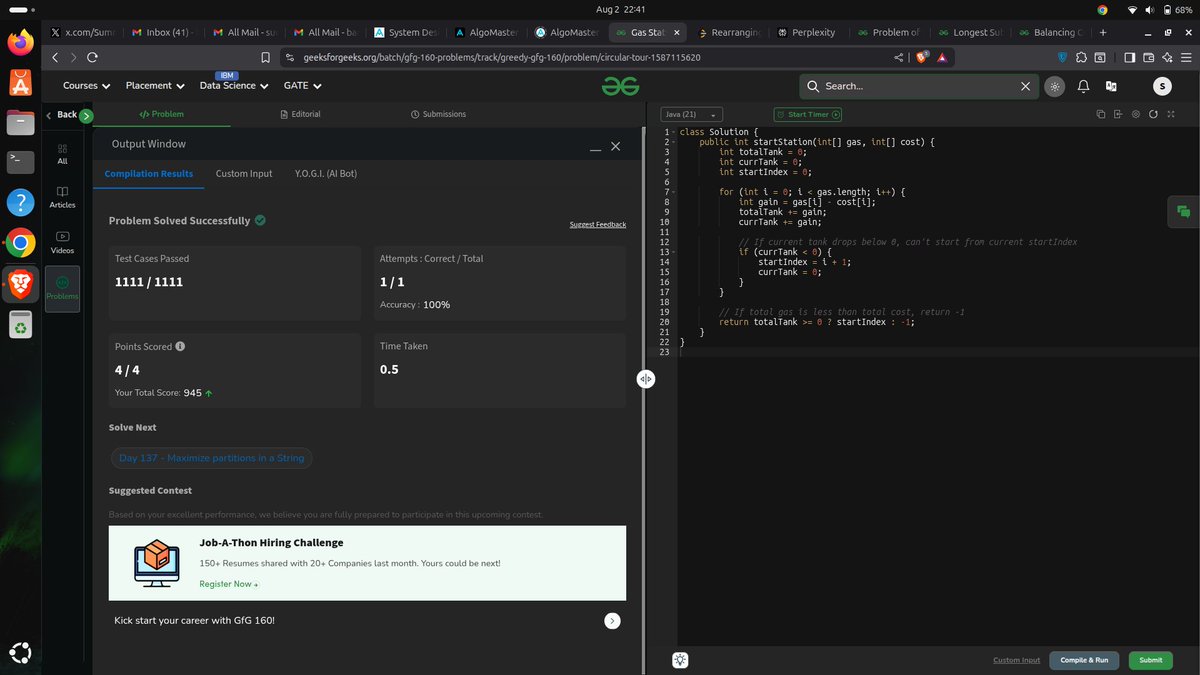Image resolution: width=1200 pixels, height=675 pixels.
Task: Click Compile & Run button
Action: tap(1084, 660)
